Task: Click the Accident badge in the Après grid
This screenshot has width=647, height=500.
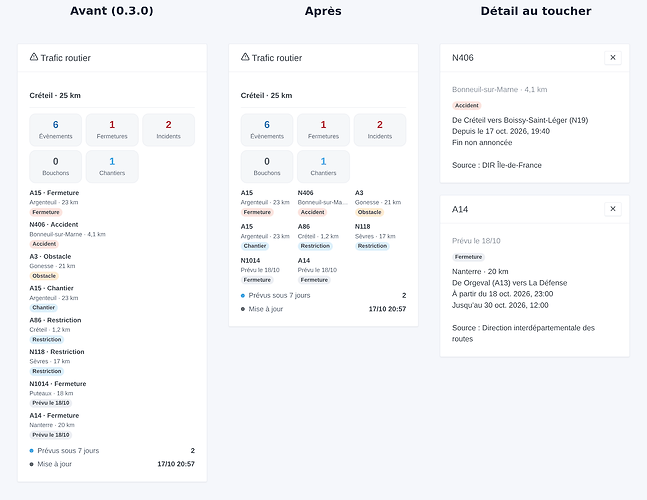Action: coord(312,212)
